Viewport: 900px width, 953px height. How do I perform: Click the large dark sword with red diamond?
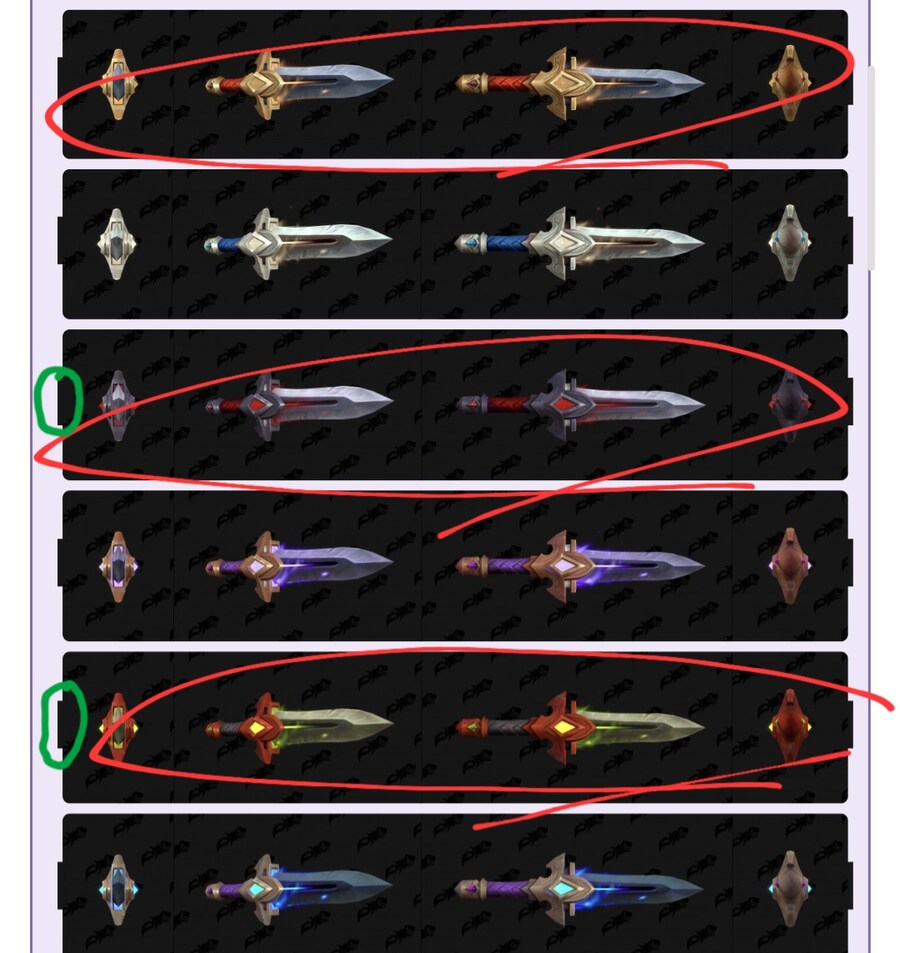click(580, 404)
